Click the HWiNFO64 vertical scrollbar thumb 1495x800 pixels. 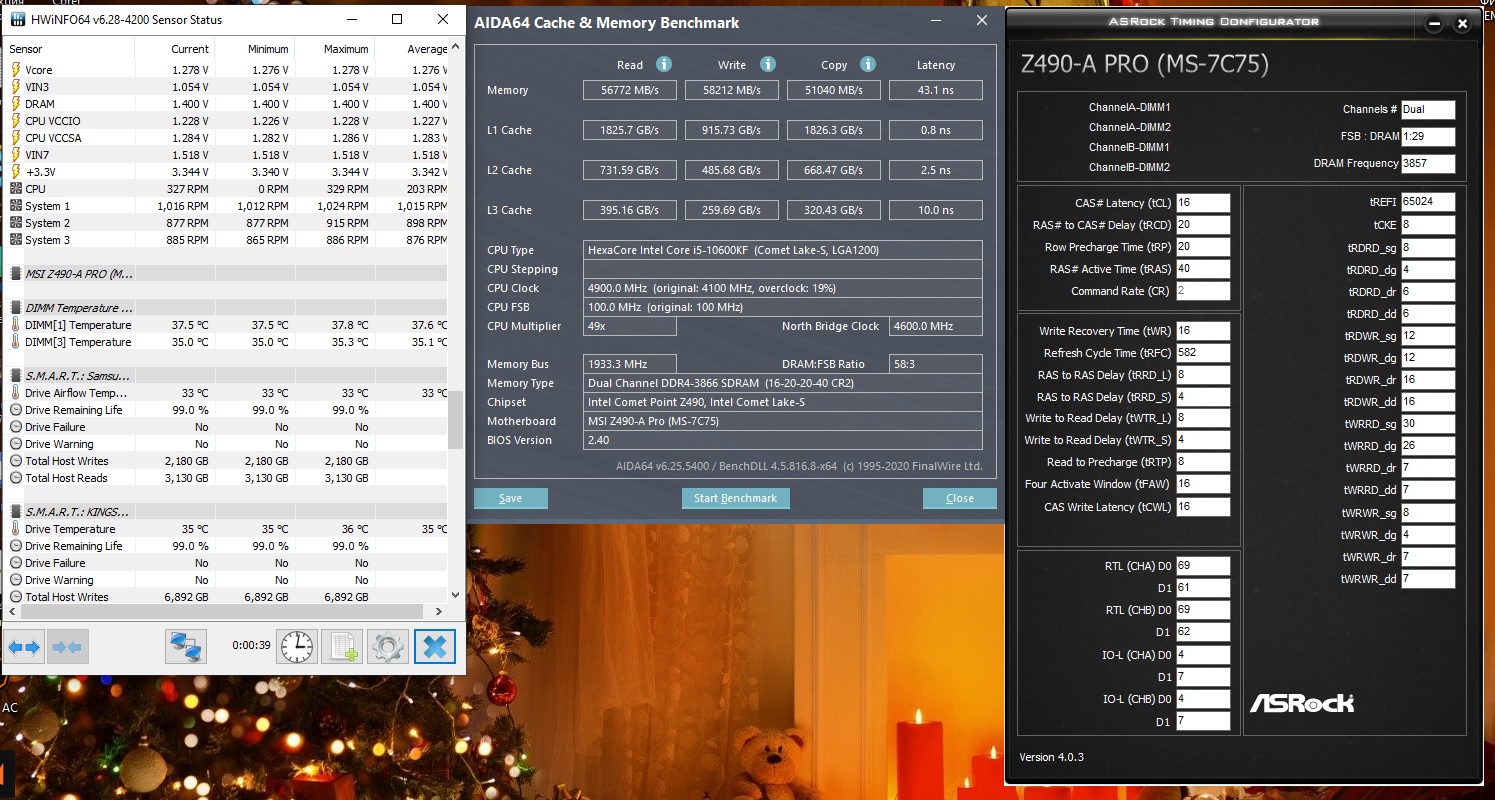tap(457, 420)
